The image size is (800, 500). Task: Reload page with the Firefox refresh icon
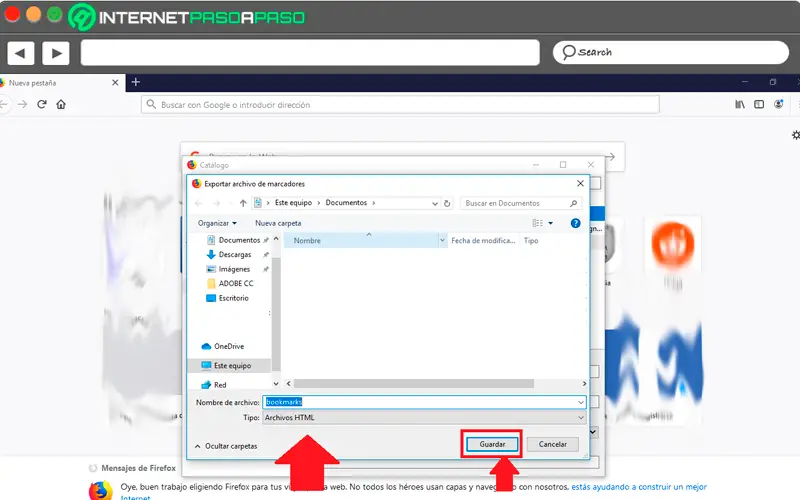[42, 105]
